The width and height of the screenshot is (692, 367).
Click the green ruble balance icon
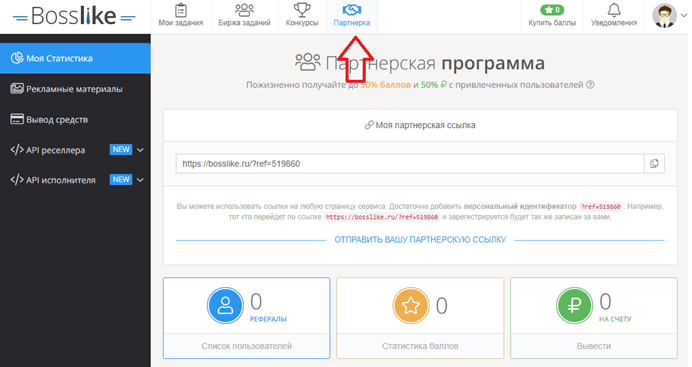click(x=574, y=305)
